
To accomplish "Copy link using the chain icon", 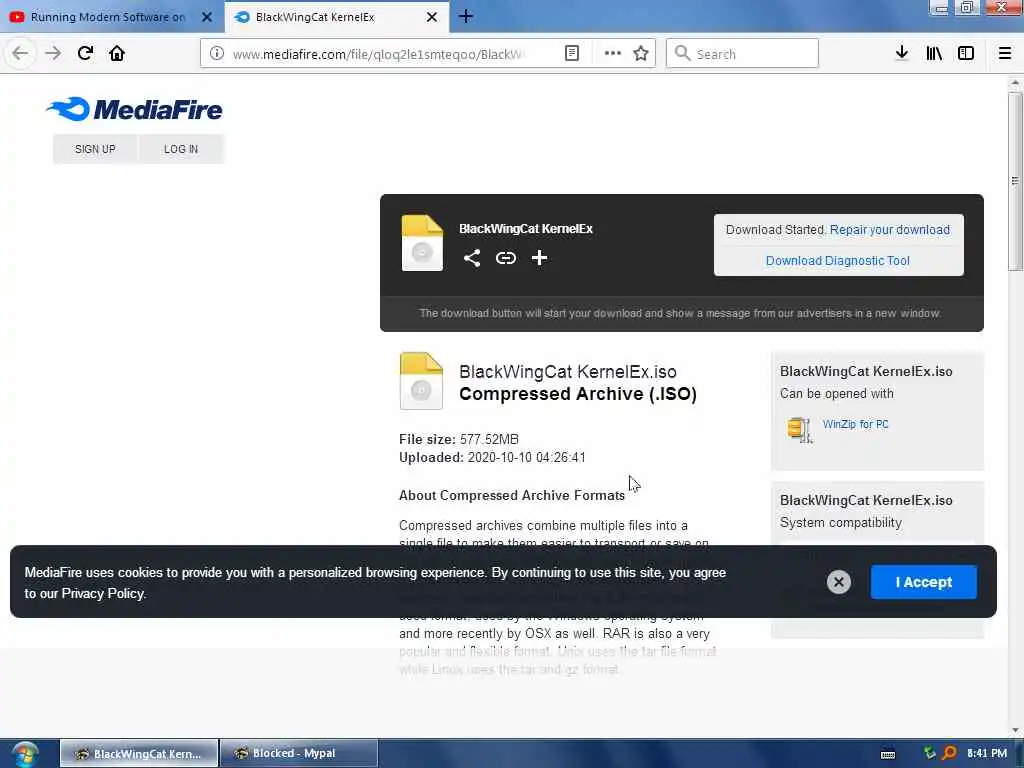I will coord(505,258).
